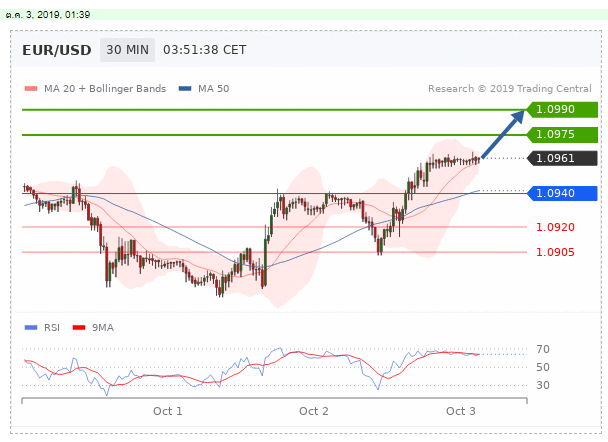Click the Oct 3 date label

461,411
